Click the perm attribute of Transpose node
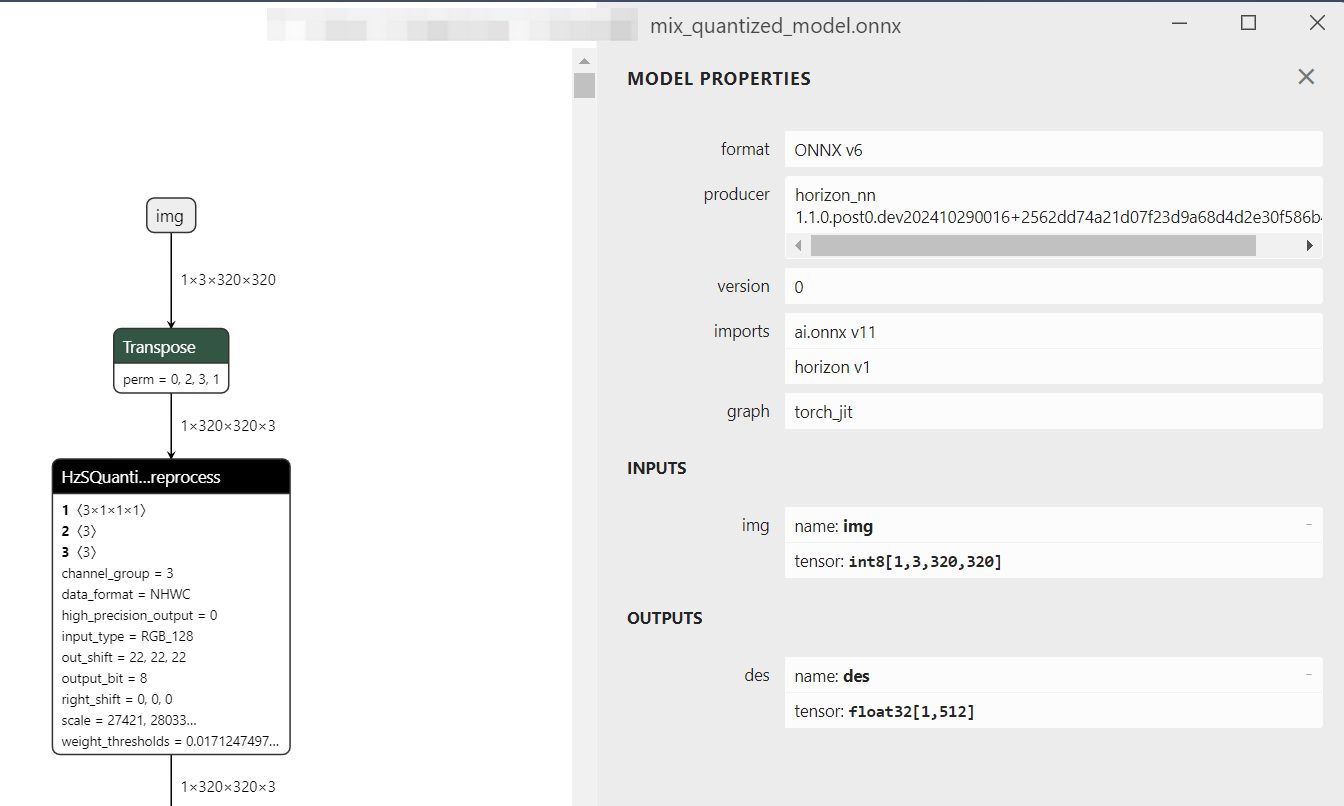The image size is (1344, 806). tap(171, 380)
